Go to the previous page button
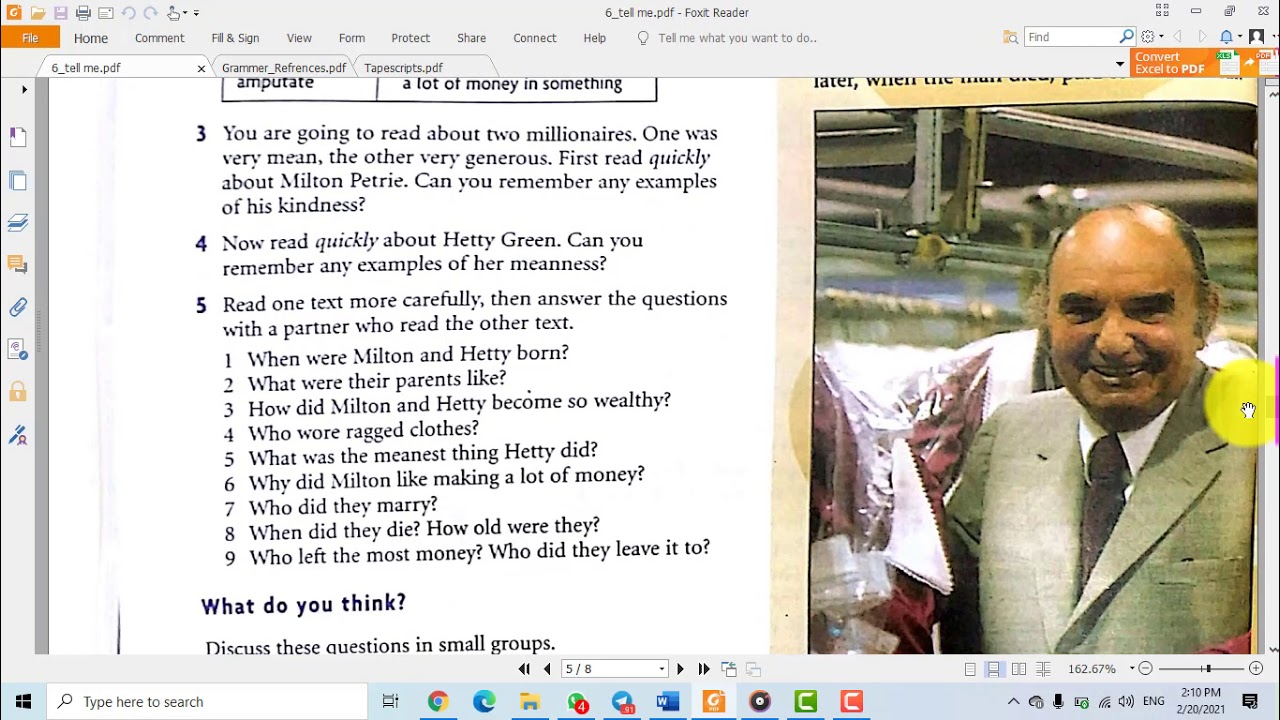This screenshot has width=1280, height=720. point(547,669)
